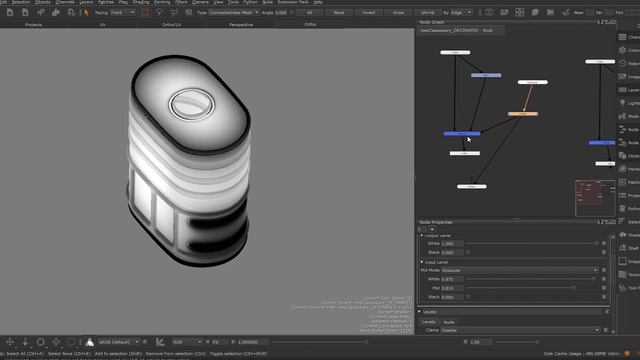
Task: Reset the Input Level White value
Action: pyautogui.click(x=604, y=279)
